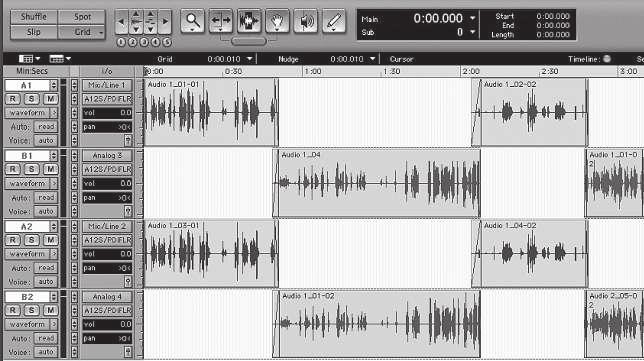The width and height of the screenshot is (644, 361).
Task: Open the Nudge value dropdown arrow
Action: pos(373,59)
